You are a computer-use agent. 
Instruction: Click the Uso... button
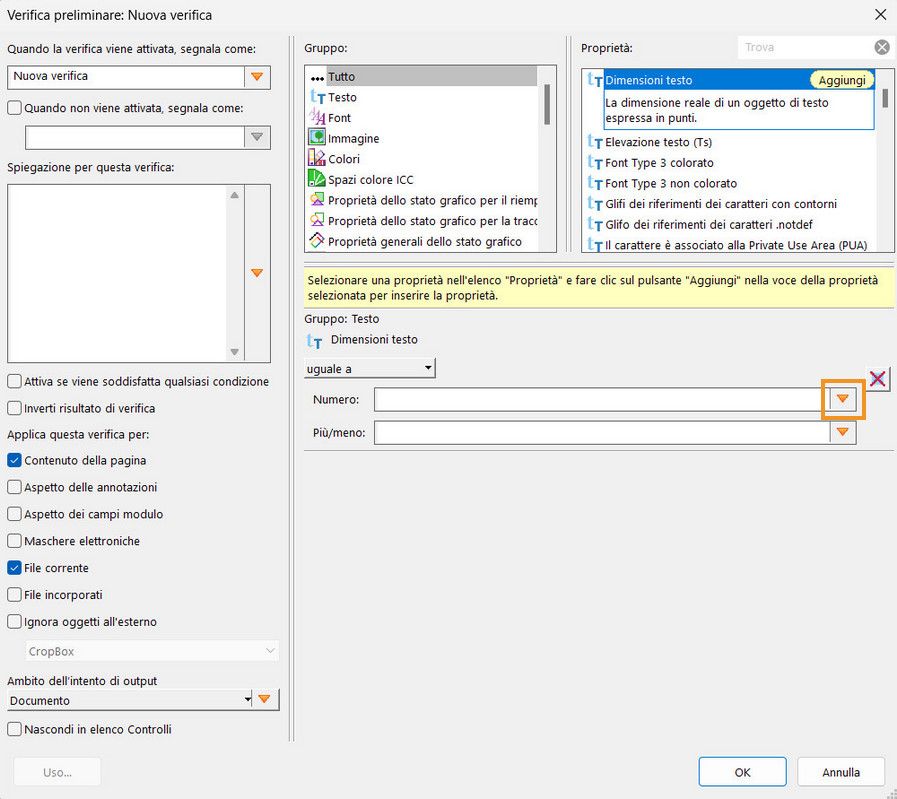[x=57, y=772]
